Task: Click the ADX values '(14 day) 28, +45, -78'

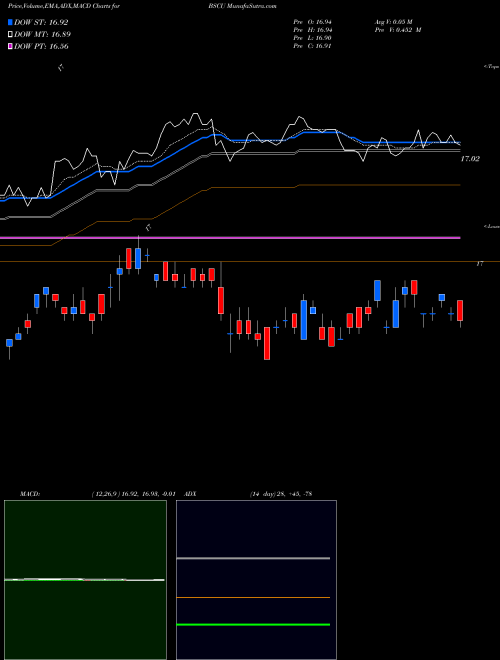Action: coord(281,494)
